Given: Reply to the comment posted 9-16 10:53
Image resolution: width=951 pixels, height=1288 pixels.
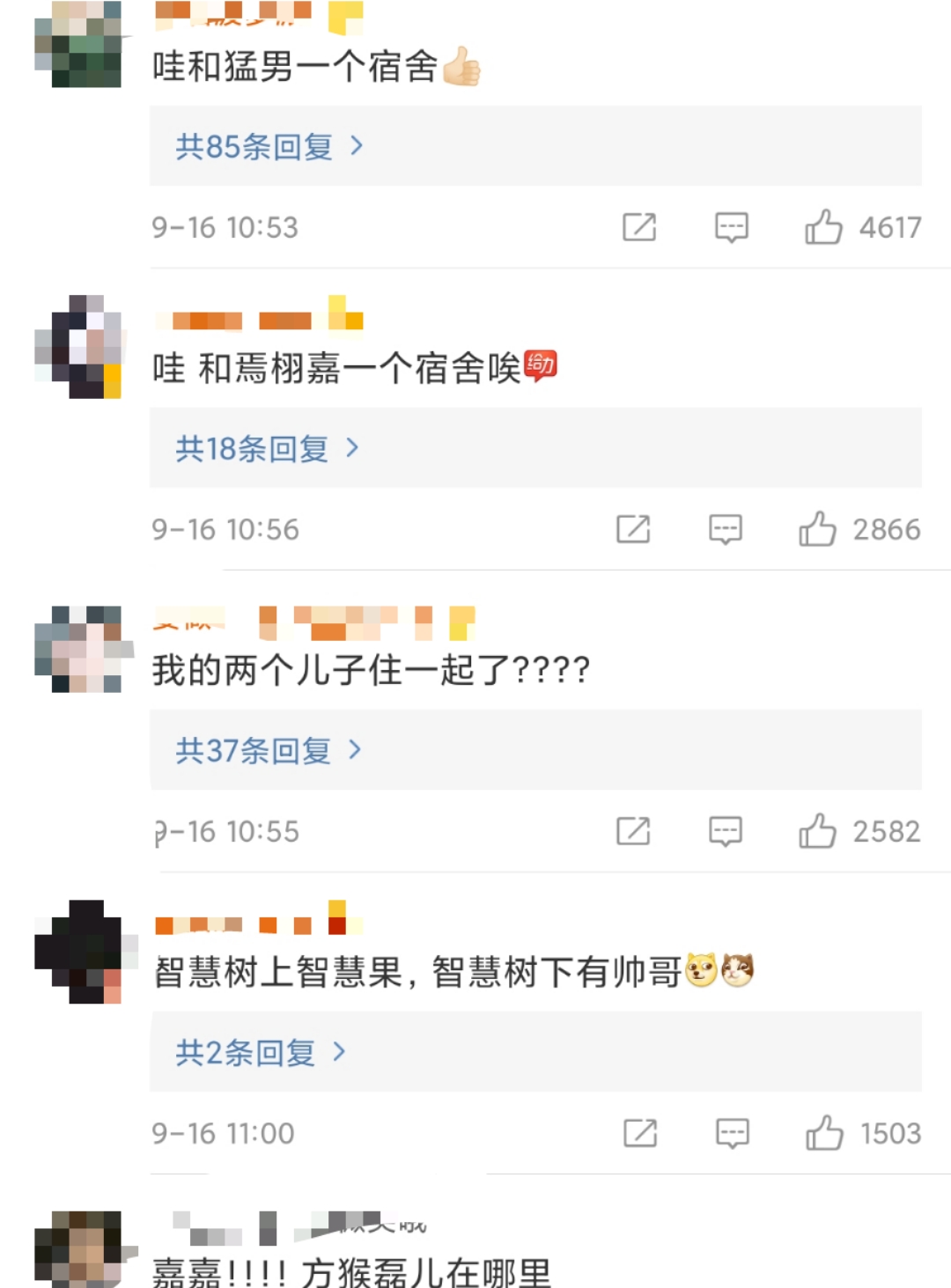Looking at the screenshot, I should click(x=731, y=227).
